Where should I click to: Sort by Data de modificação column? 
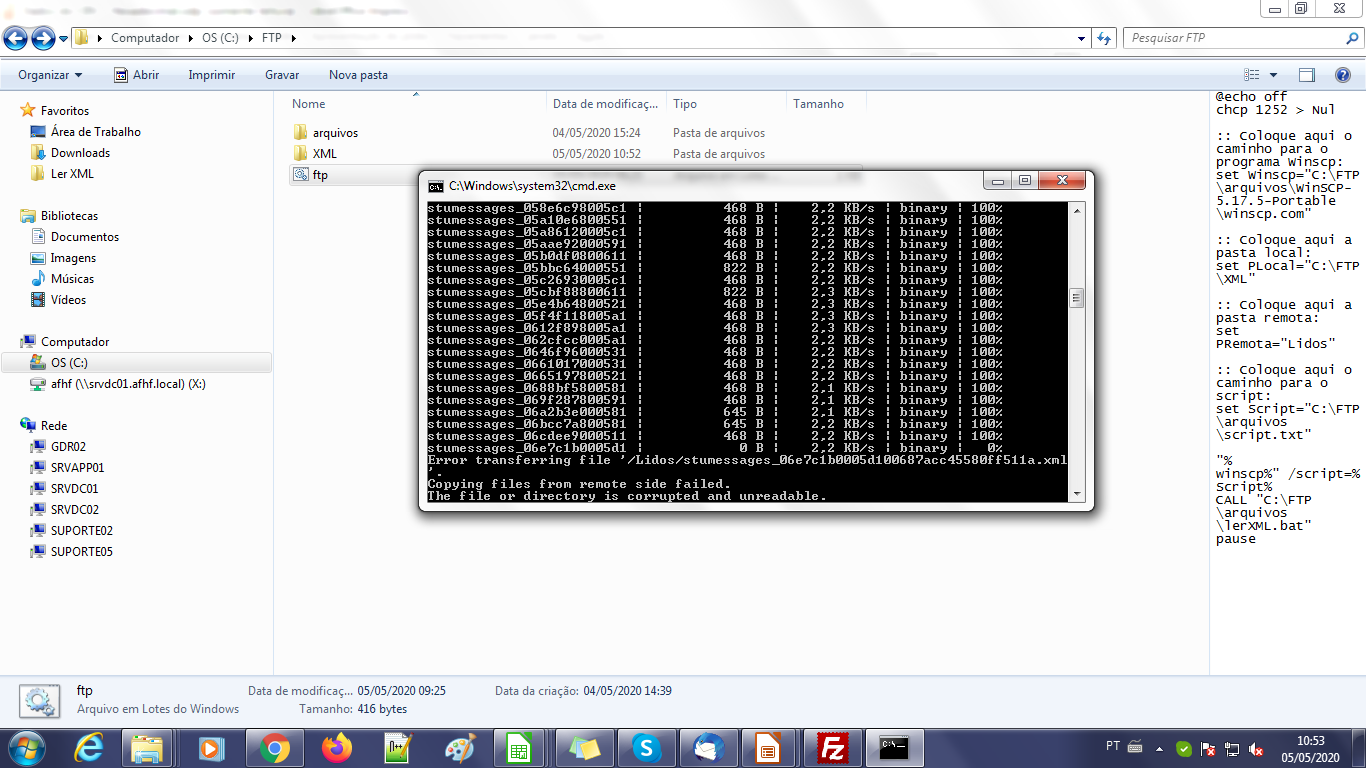(x=607, y=104)
